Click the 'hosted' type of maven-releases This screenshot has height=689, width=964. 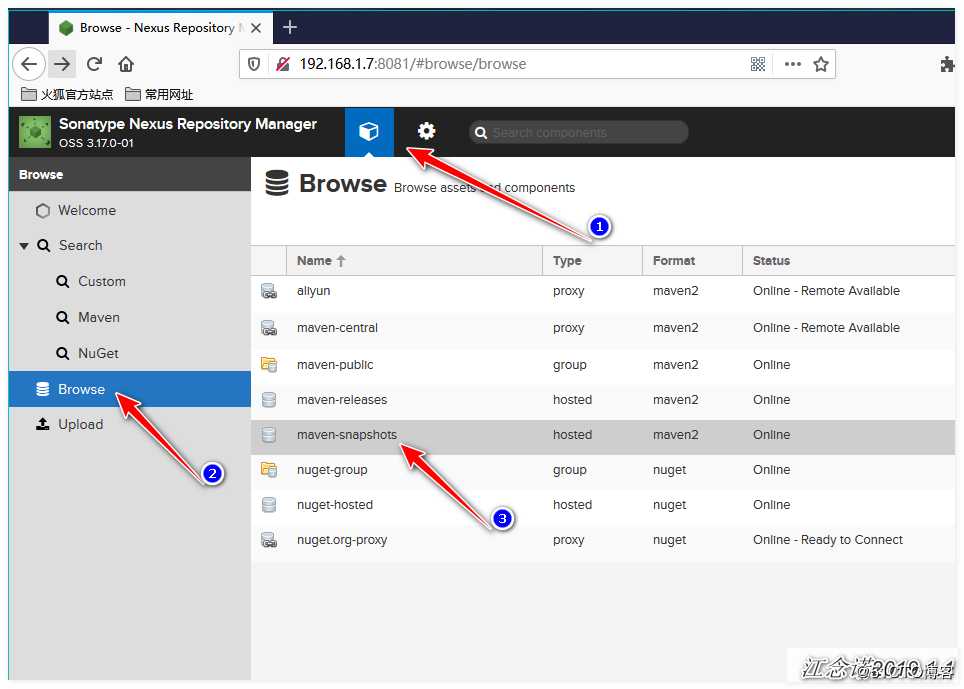572,400
